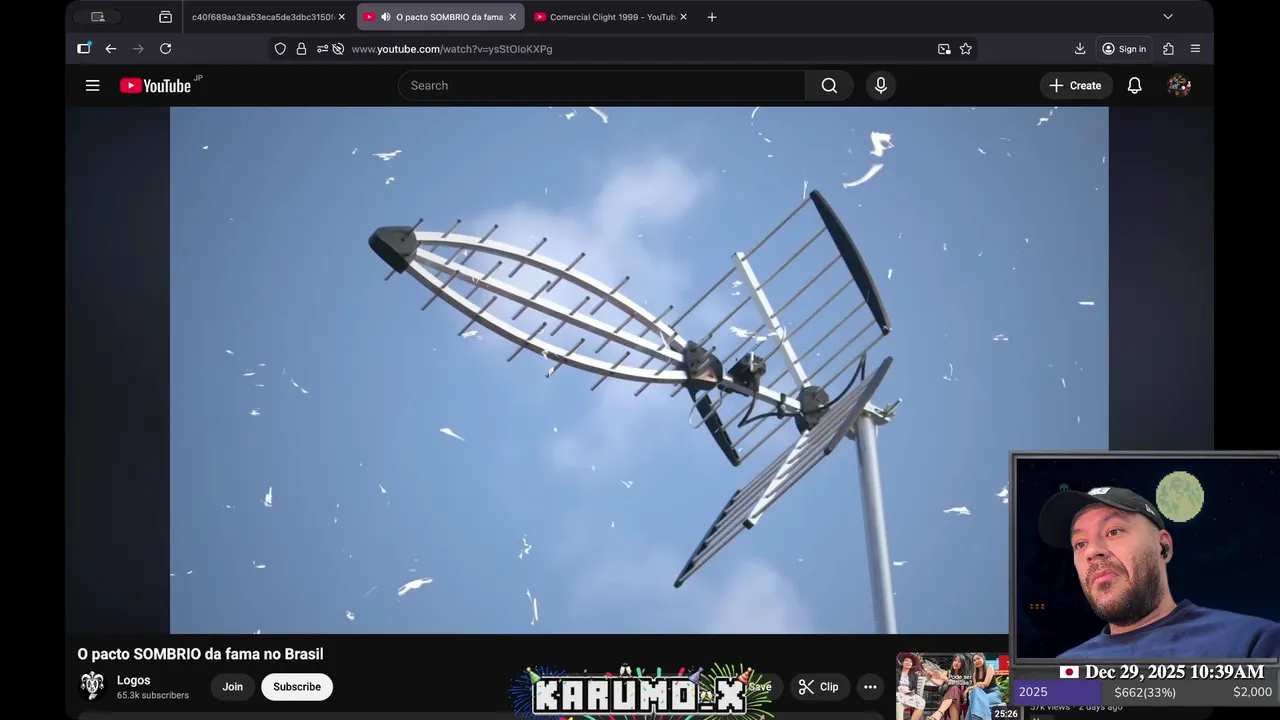This screenshot has width=1280, height=720.
Task: Close the Comercial Clight 1999 tab
Action: click(683, 17)
